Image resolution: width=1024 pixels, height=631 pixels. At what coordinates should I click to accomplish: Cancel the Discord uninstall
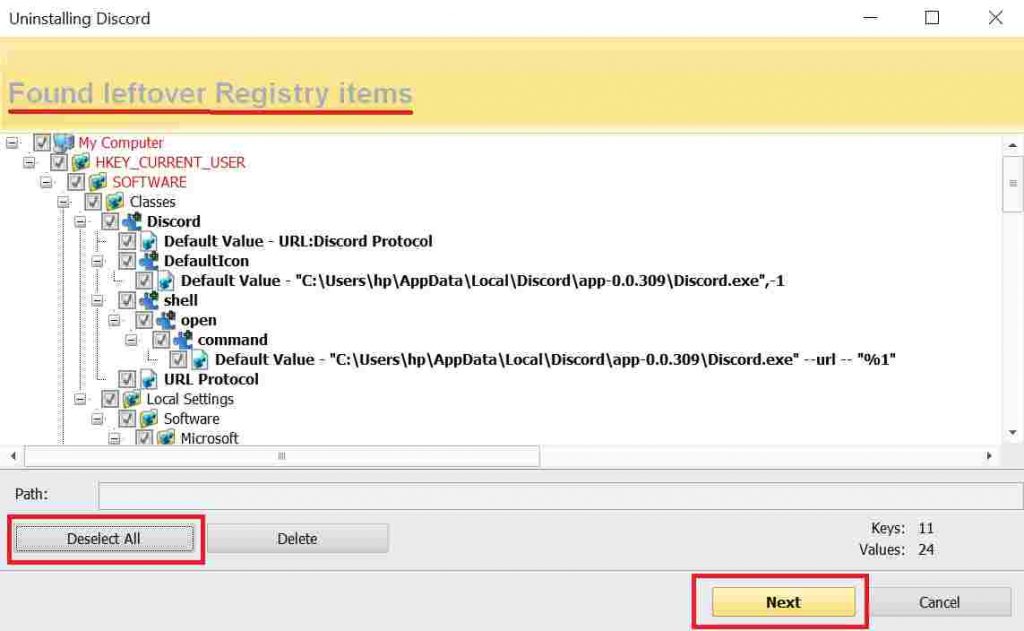[x=939, y=602]
